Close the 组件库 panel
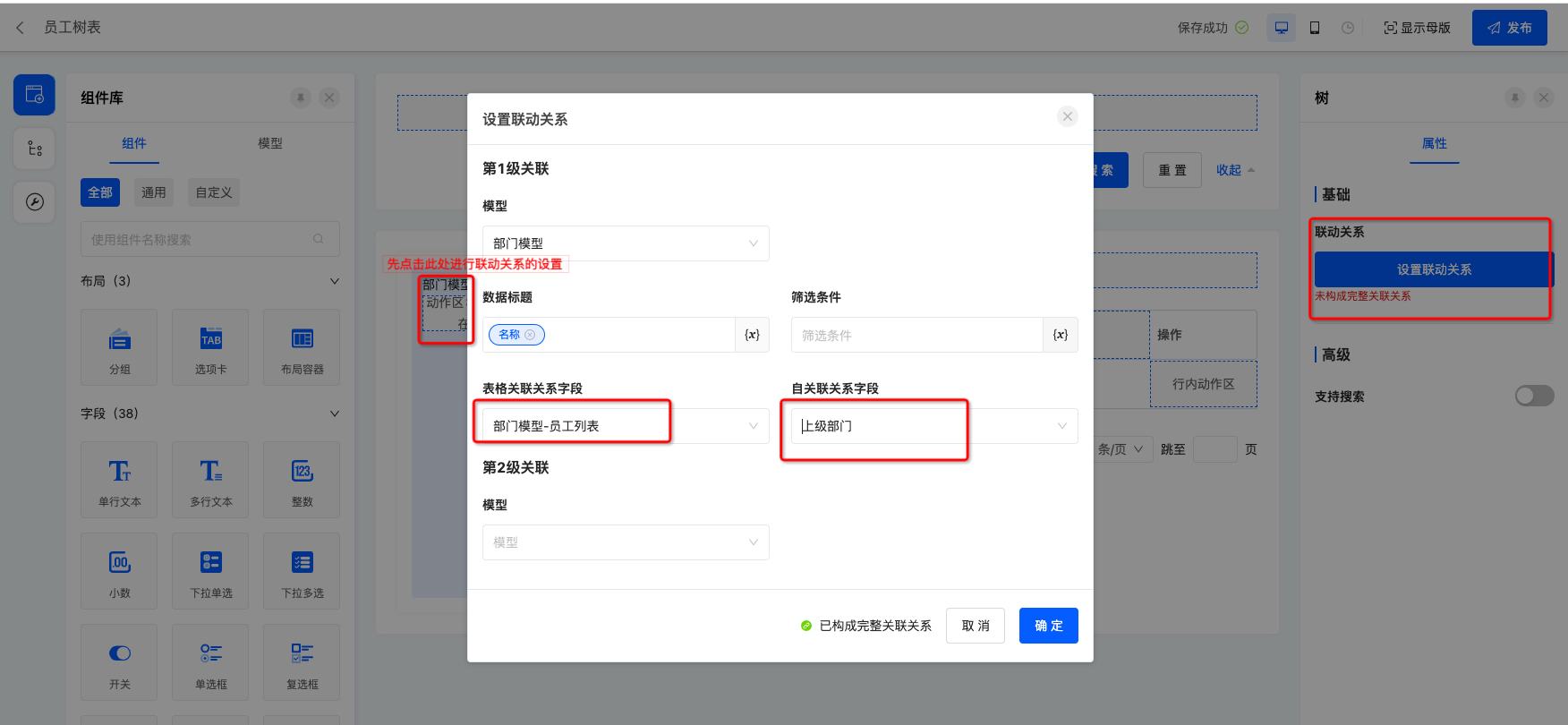Viewport: 1568px width, 725px height. (329, 98)
